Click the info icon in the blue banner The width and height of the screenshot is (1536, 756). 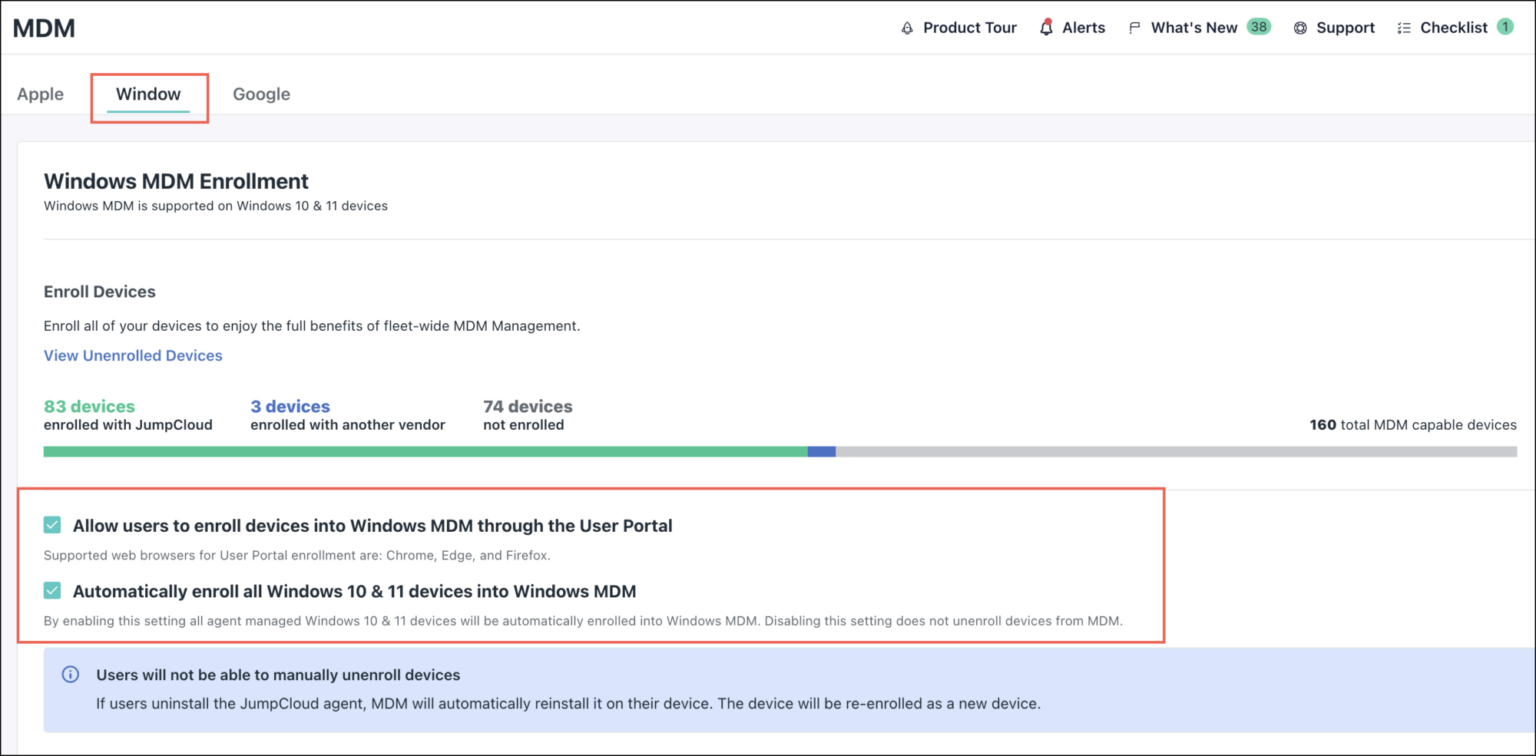pyautogui.click(x=70, y=674)
